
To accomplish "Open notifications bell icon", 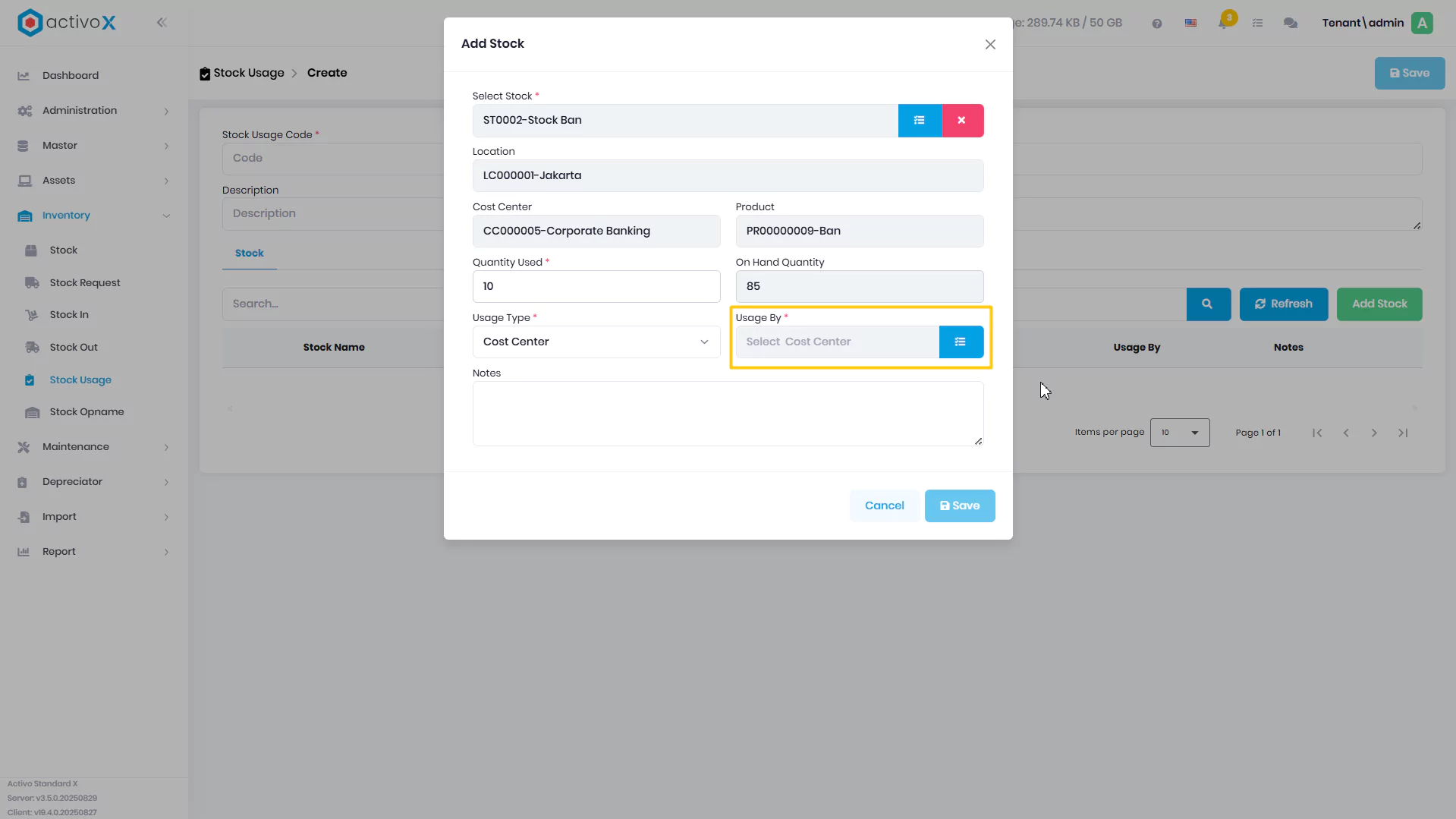I will (x=1224, y=23).
